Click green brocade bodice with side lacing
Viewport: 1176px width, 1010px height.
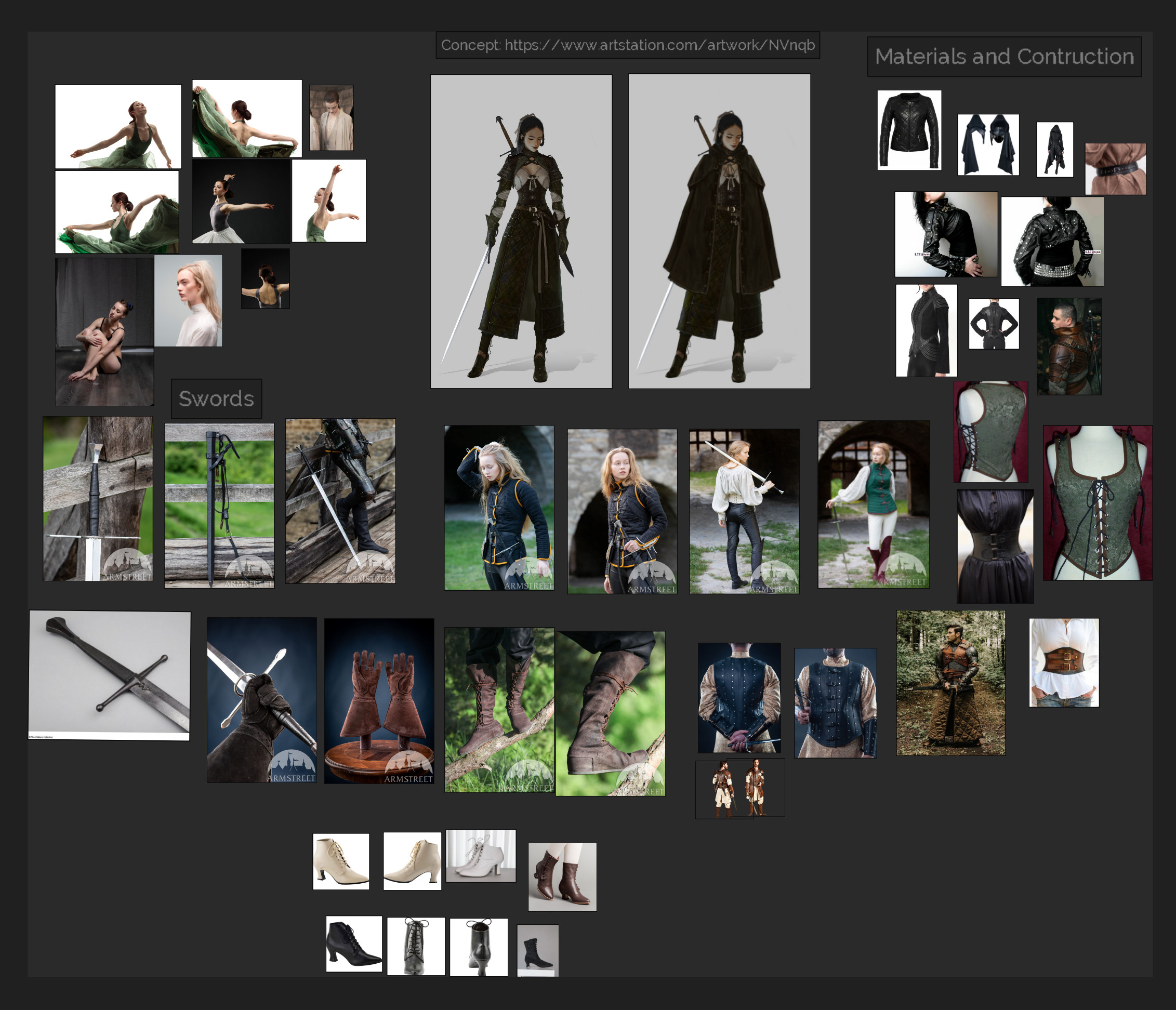pyautogui.click(x=991, y=432)
